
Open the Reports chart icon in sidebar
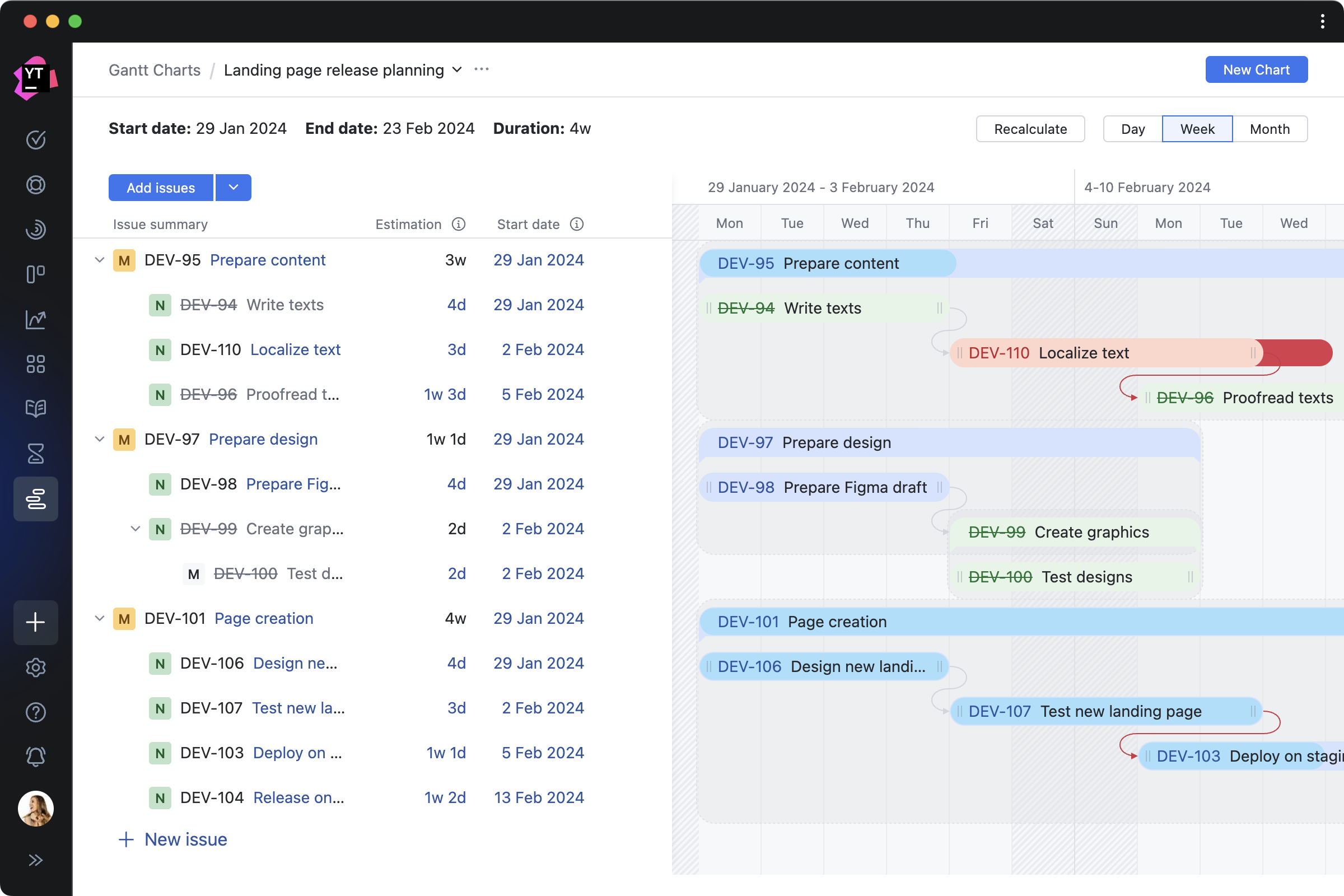(x=35, y=319)
